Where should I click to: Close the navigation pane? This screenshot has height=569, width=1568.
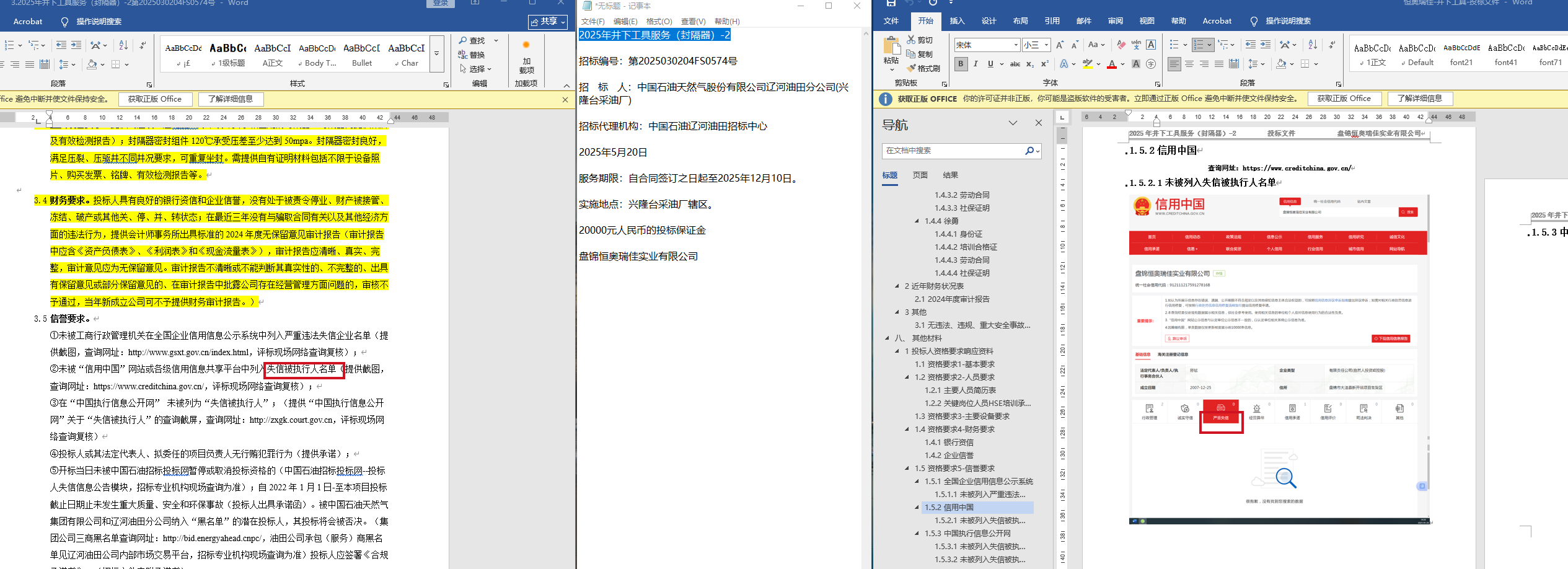coord(1039,123)
